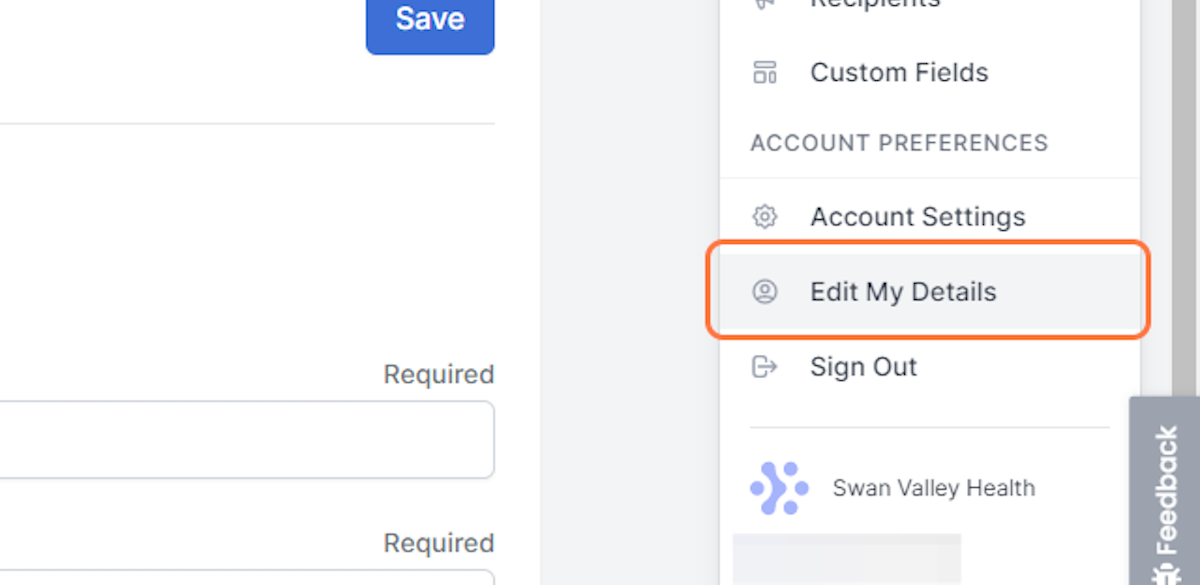Click the ACCOUNT PREFERENCES section header
The height and width of the screenshot is (586, 1200).
899,143
